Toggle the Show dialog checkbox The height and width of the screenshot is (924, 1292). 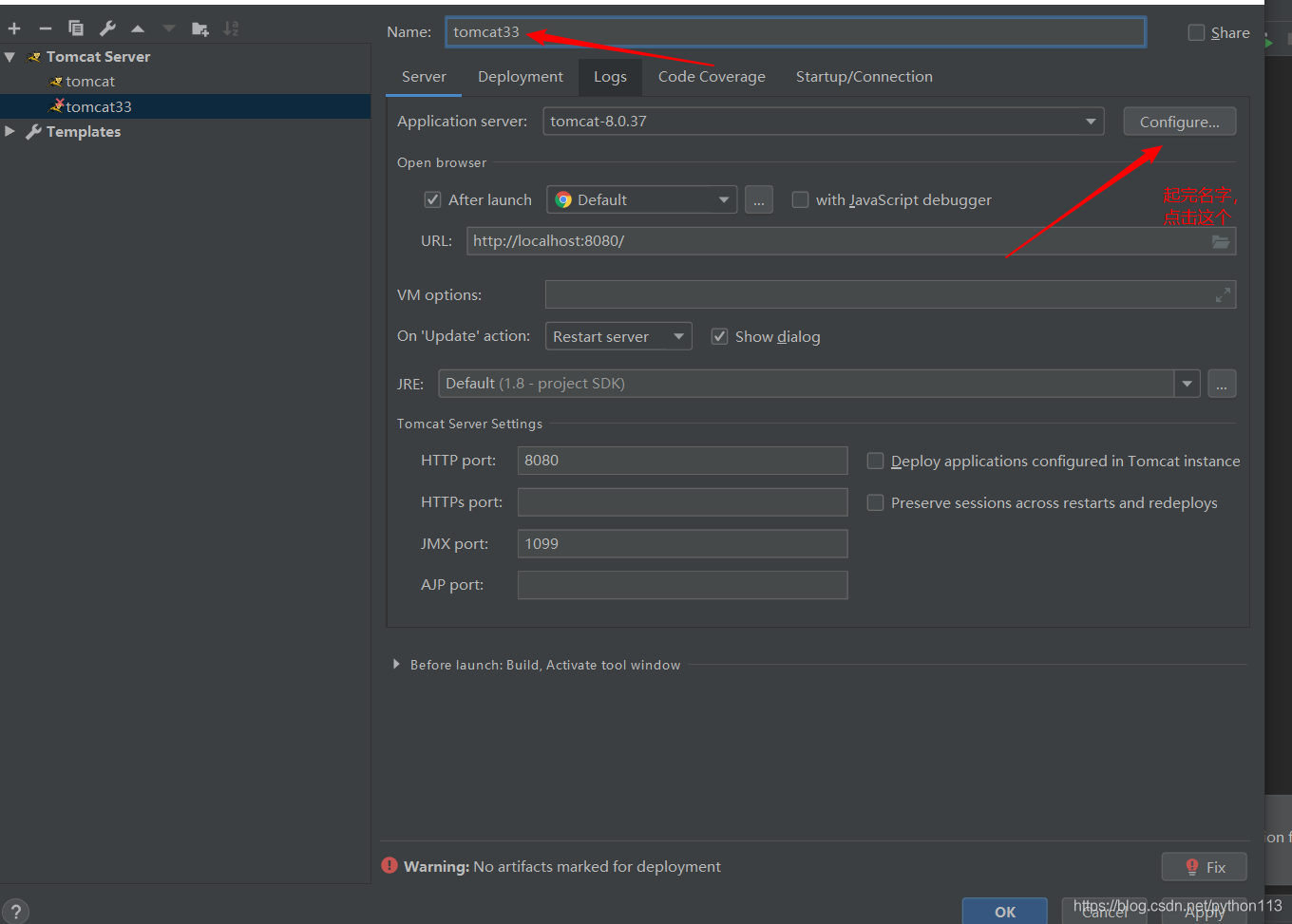pyautogui.click(x=719, y=336)
